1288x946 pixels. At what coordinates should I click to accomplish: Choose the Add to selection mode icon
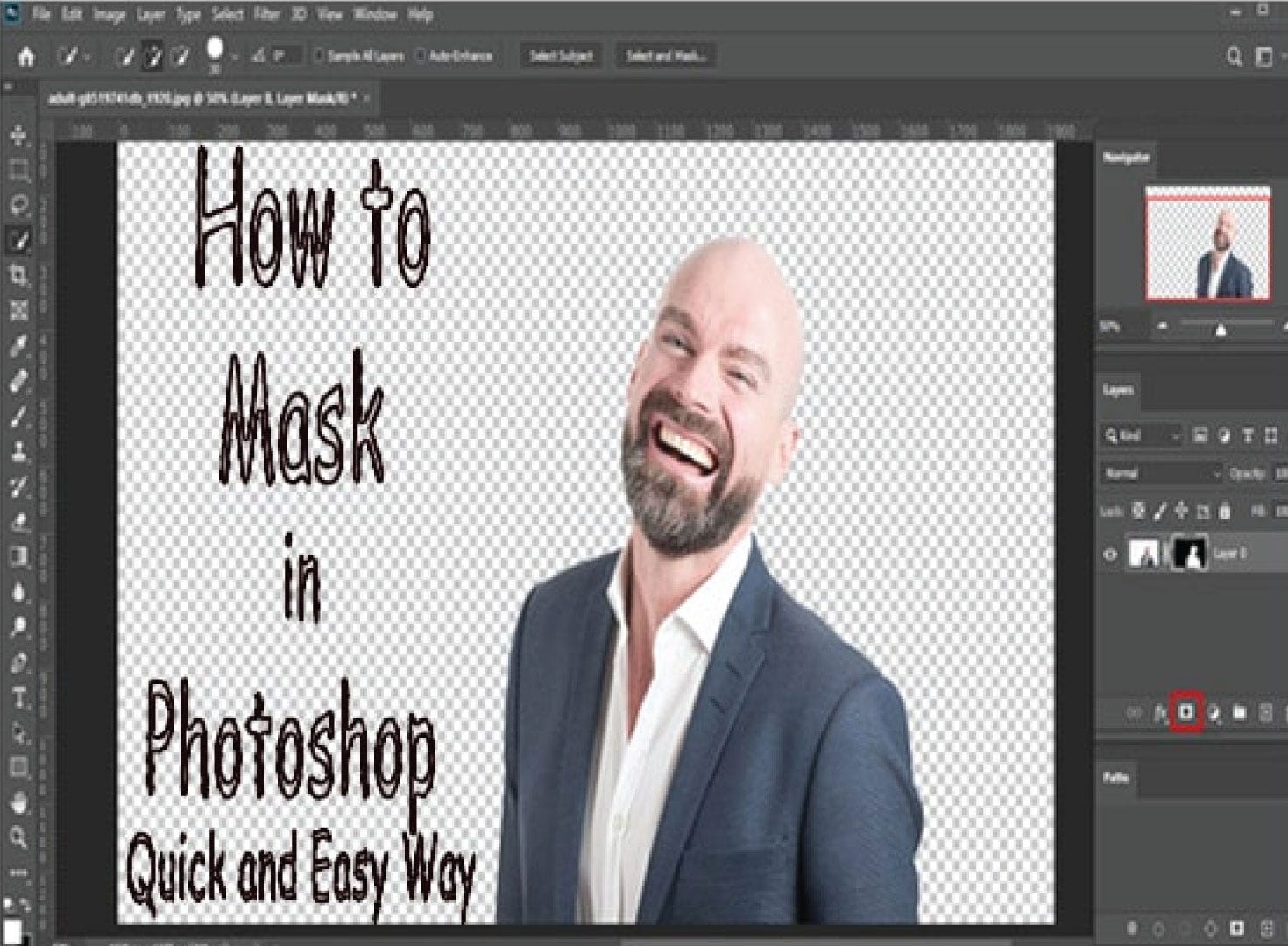[153, 57]
